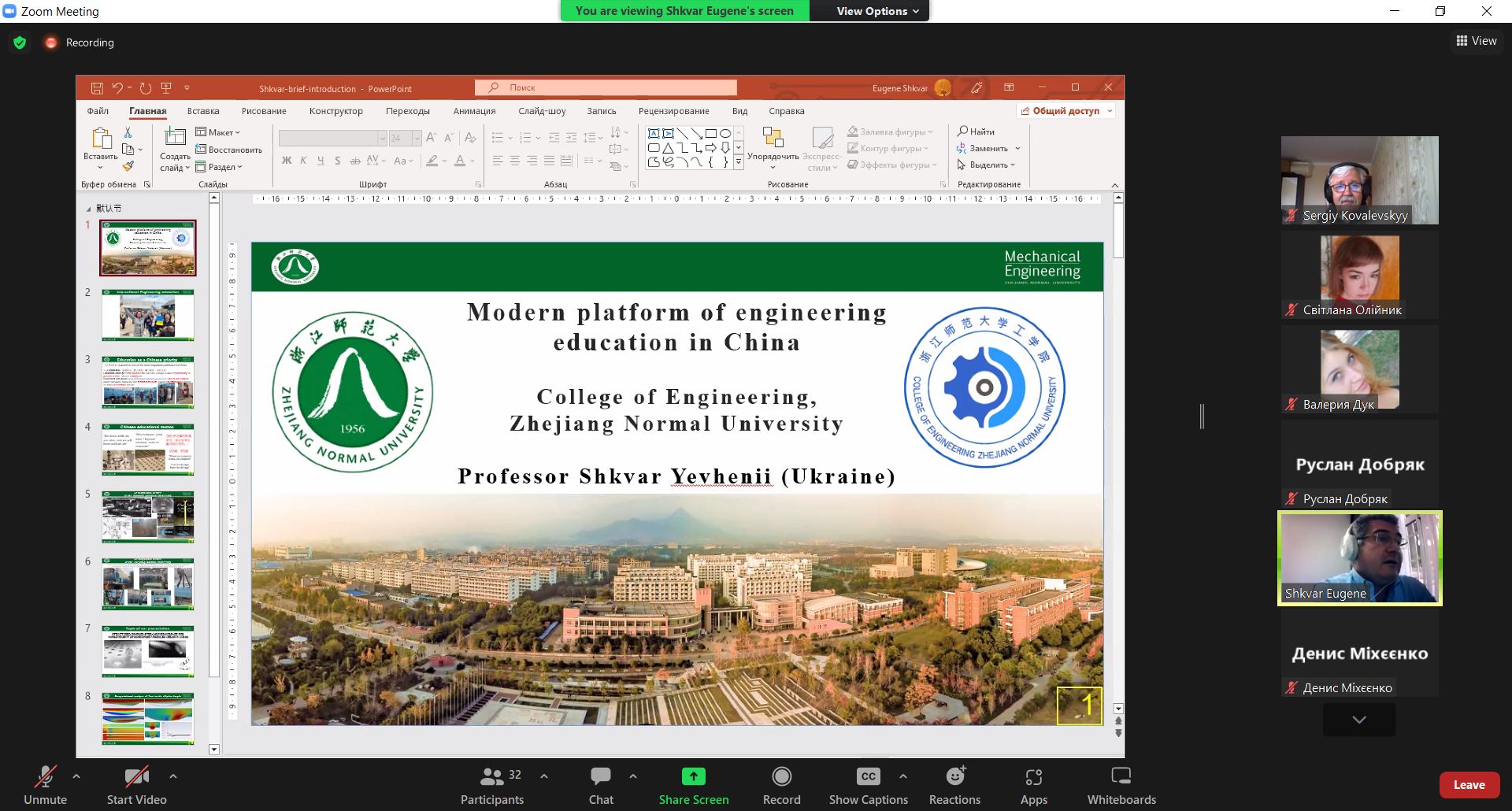Viewport: 1512px width, 811px height.
Task: Select slide 5 thumbnail
Action: tap(147, 517)
